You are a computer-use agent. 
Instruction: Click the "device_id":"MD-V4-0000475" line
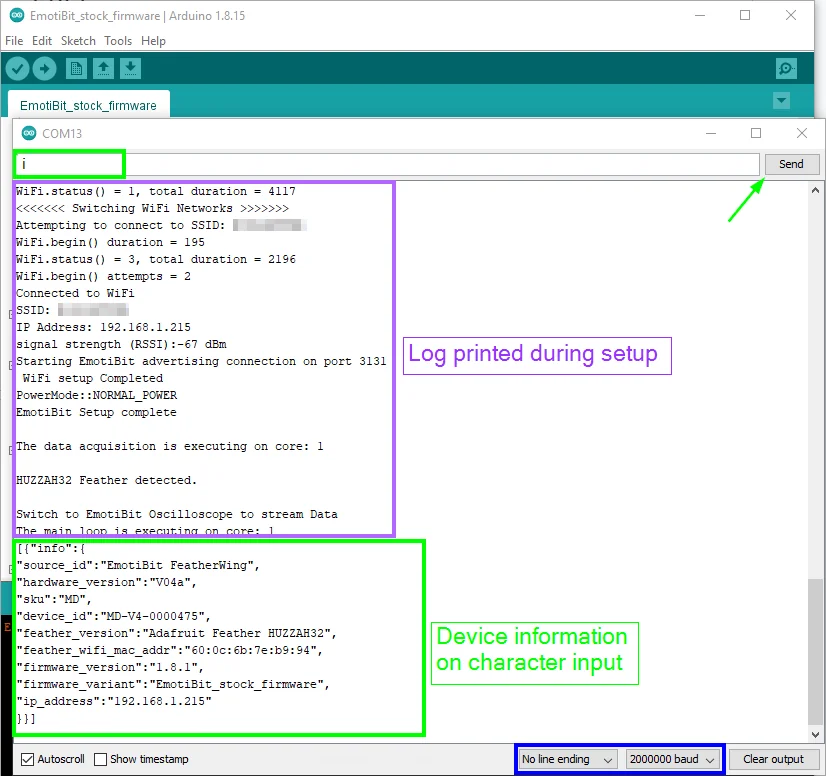(x=113, y=616)
